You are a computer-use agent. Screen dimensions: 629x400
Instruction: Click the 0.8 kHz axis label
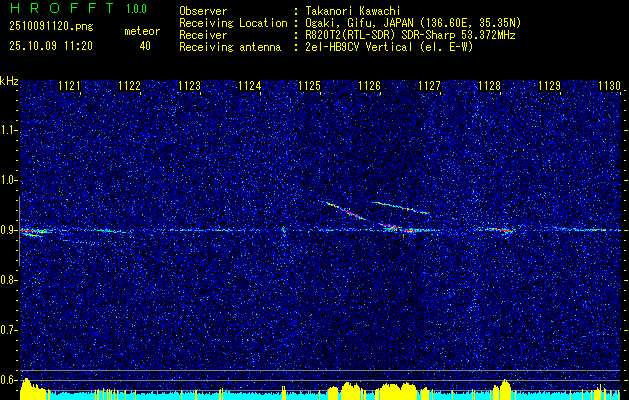pyautogui.click(x=8, y=280)
